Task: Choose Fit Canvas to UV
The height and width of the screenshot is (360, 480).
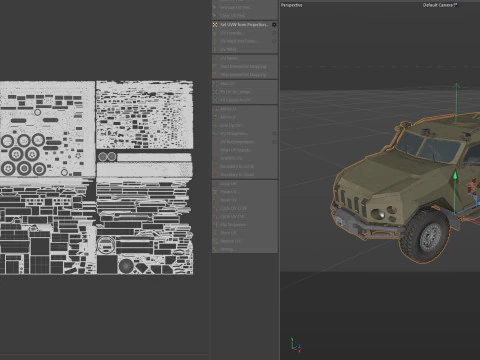Action: pyautogui.click(x=245, y=100)
